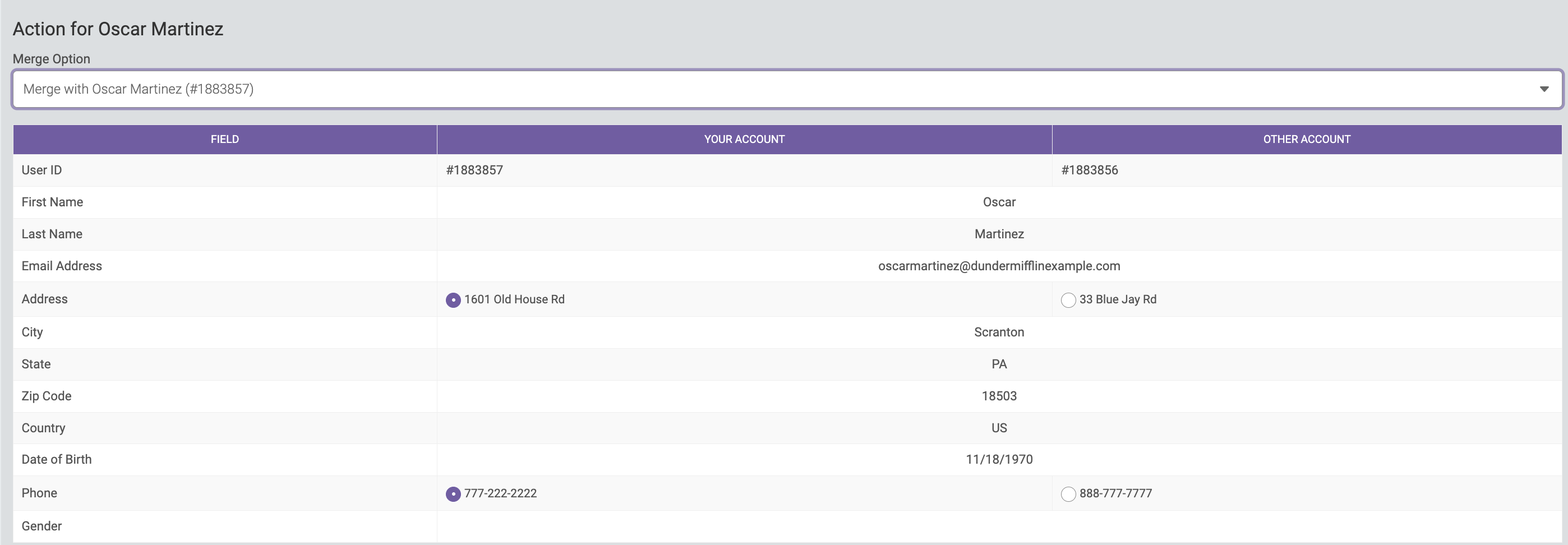Click the Gender field label

[41, 526]
